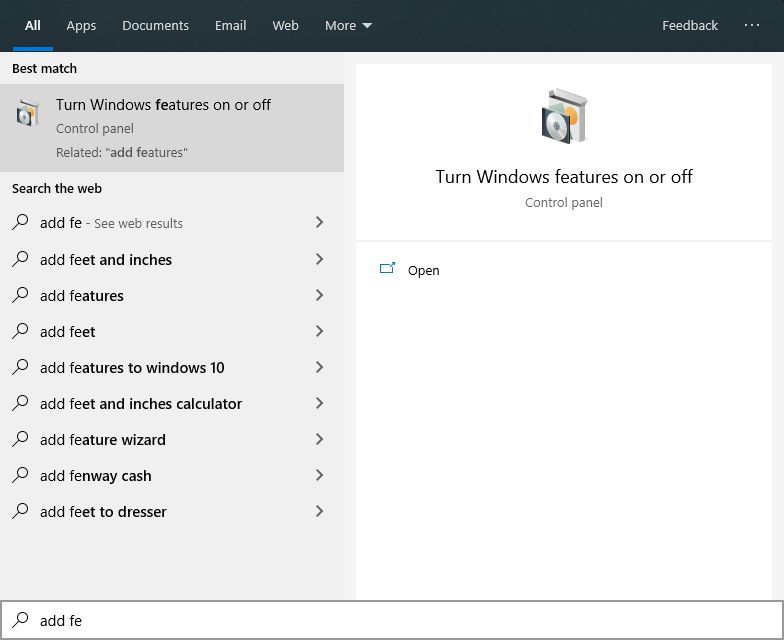784x640 pixels.
Task: Click magnifier icon beside 'add features to windows 10'
Action: point(20,366)
